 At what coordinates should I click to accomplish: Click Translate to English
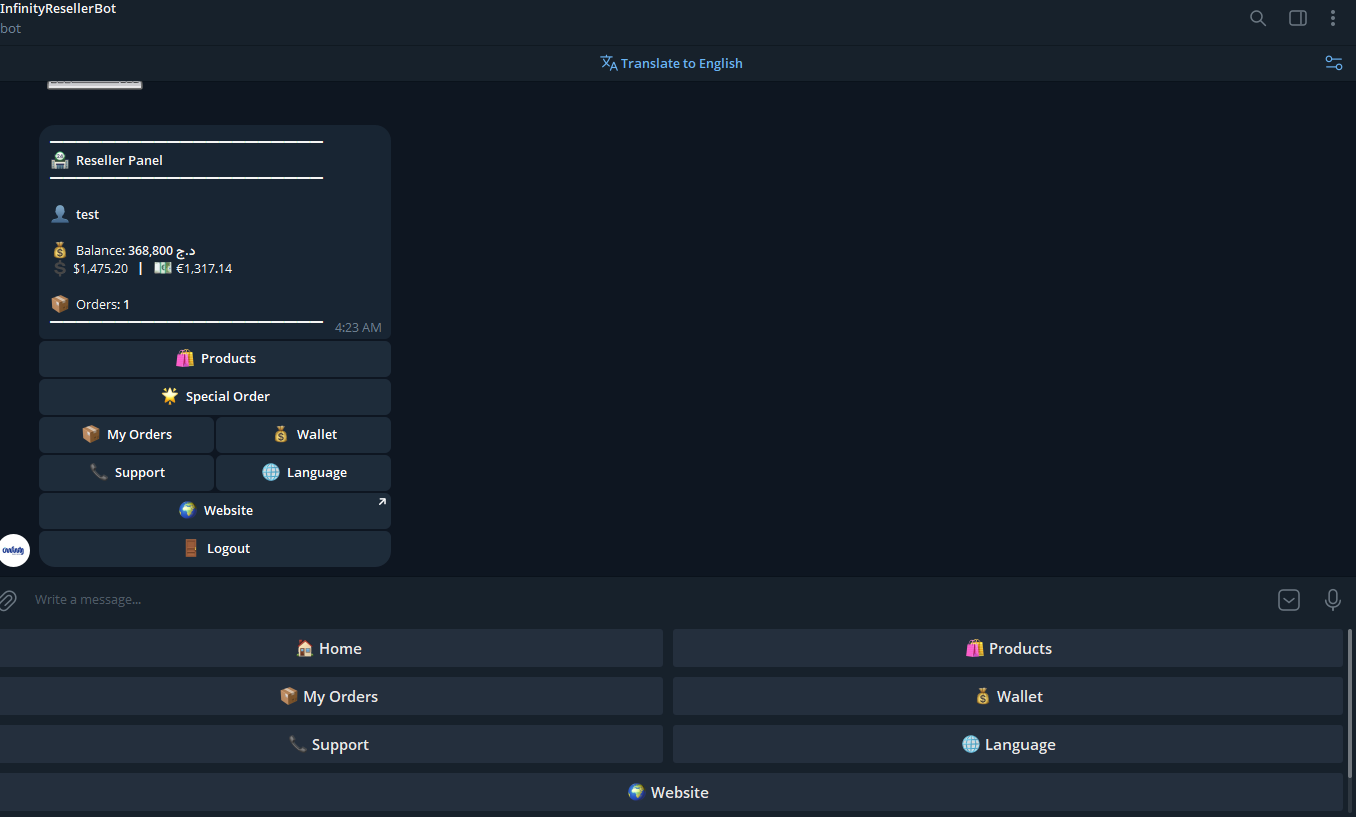(671, 62)
